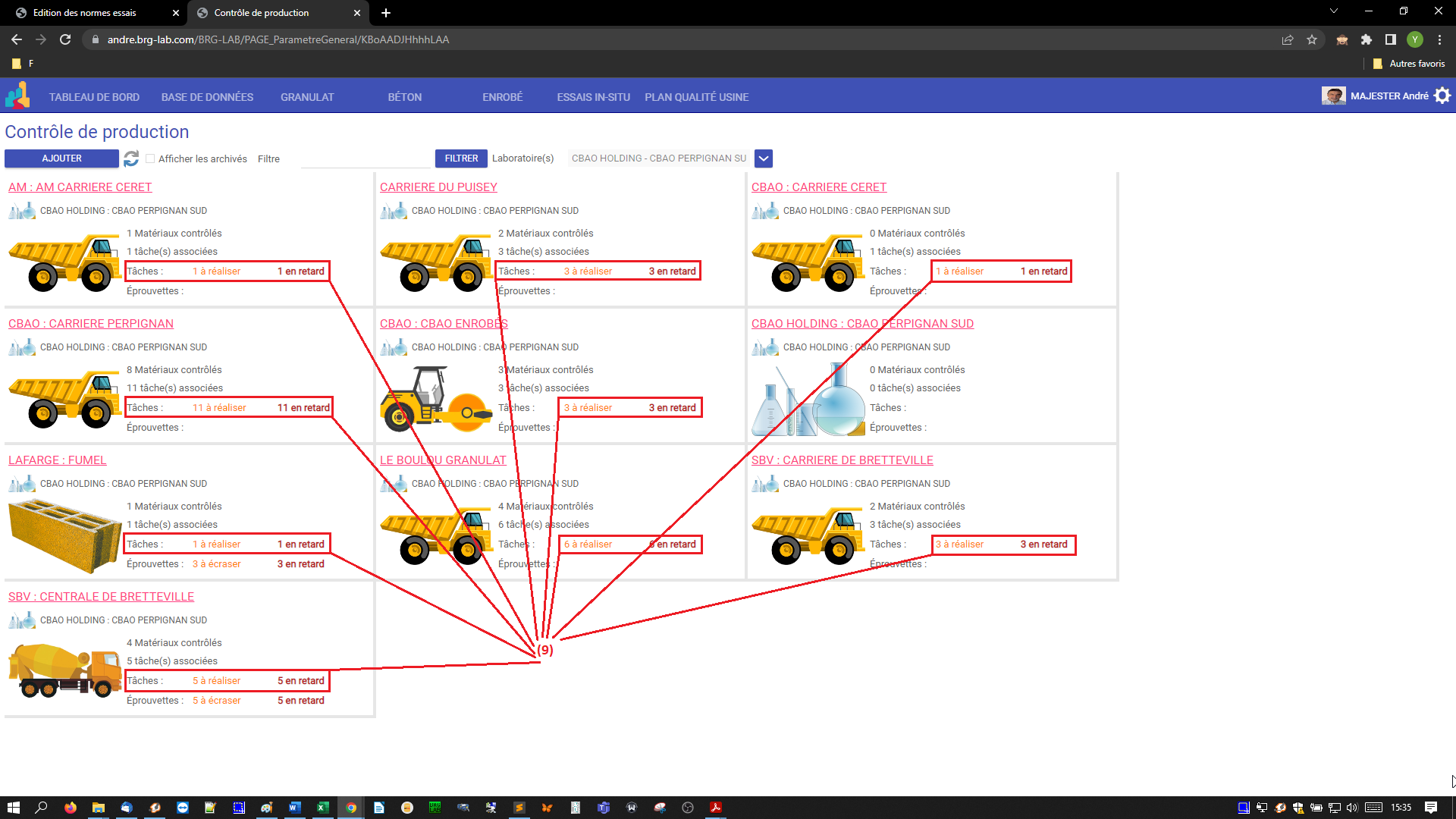Viewport: 1456px width, 819px height.
Task: Click the share page icon in address bar
Action: pyautogui.click(x=1288, y=39)
